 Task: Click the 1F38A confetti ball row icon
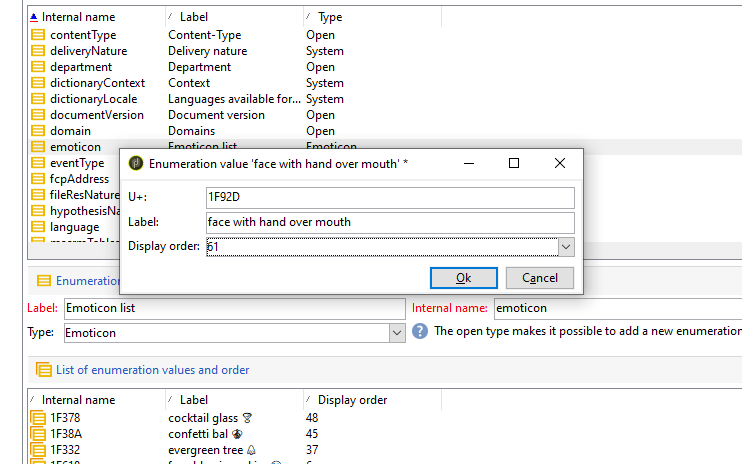coord(38,434)
